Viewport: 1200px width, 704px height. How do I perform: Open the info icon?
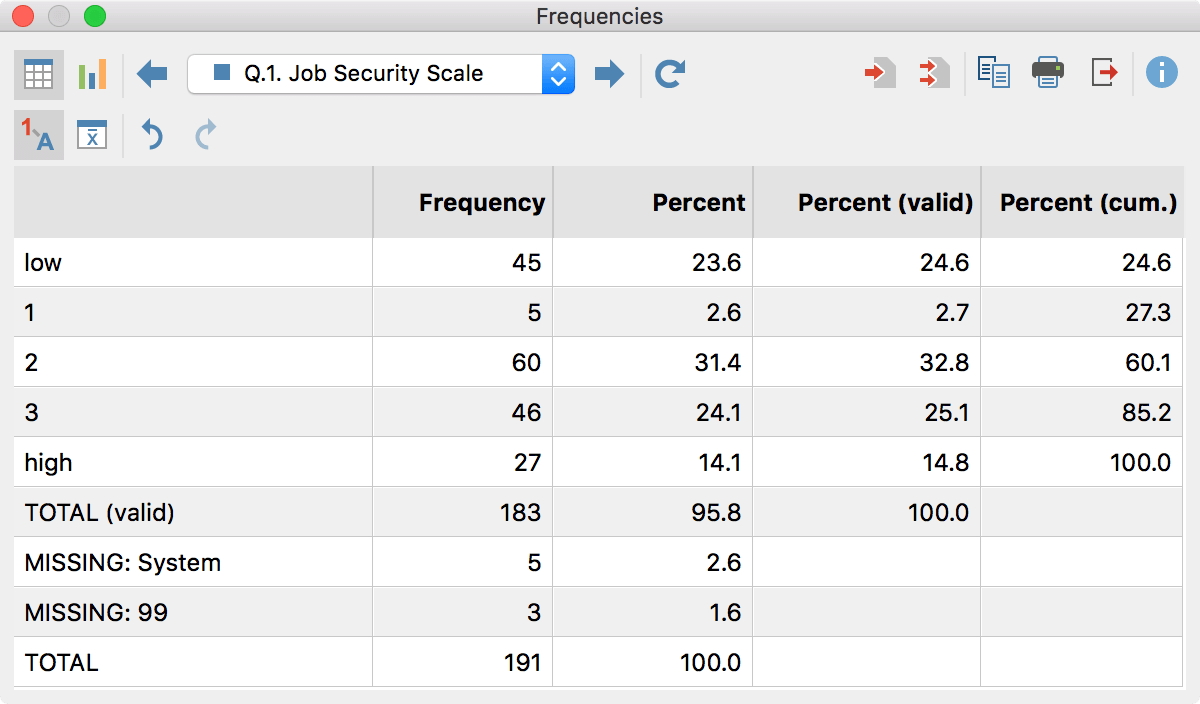pyautogui.click(x=1161, y=73)
